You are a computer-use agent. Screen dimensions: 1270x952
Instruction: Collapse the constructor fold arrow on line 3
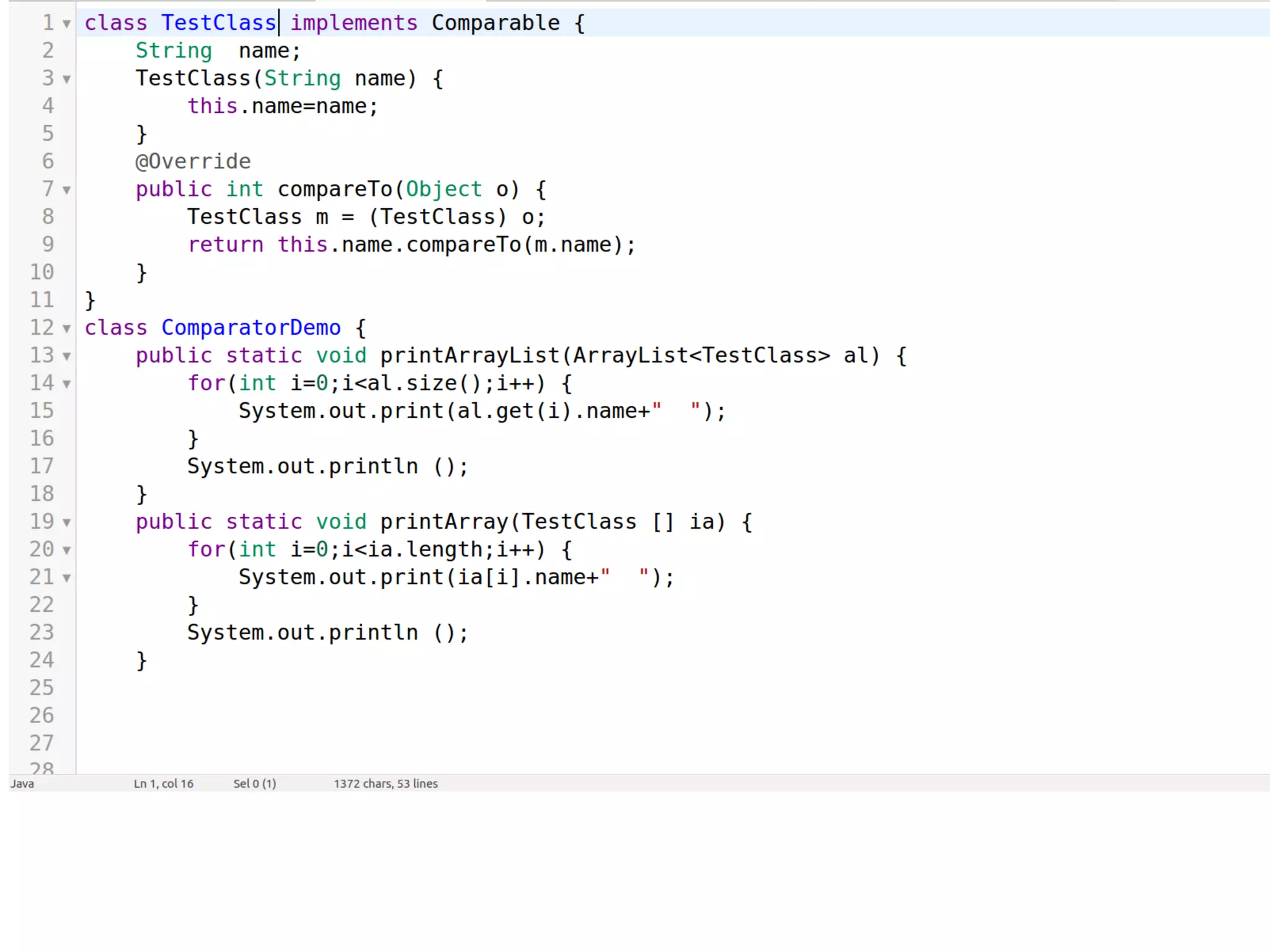[x=66, y=79]
